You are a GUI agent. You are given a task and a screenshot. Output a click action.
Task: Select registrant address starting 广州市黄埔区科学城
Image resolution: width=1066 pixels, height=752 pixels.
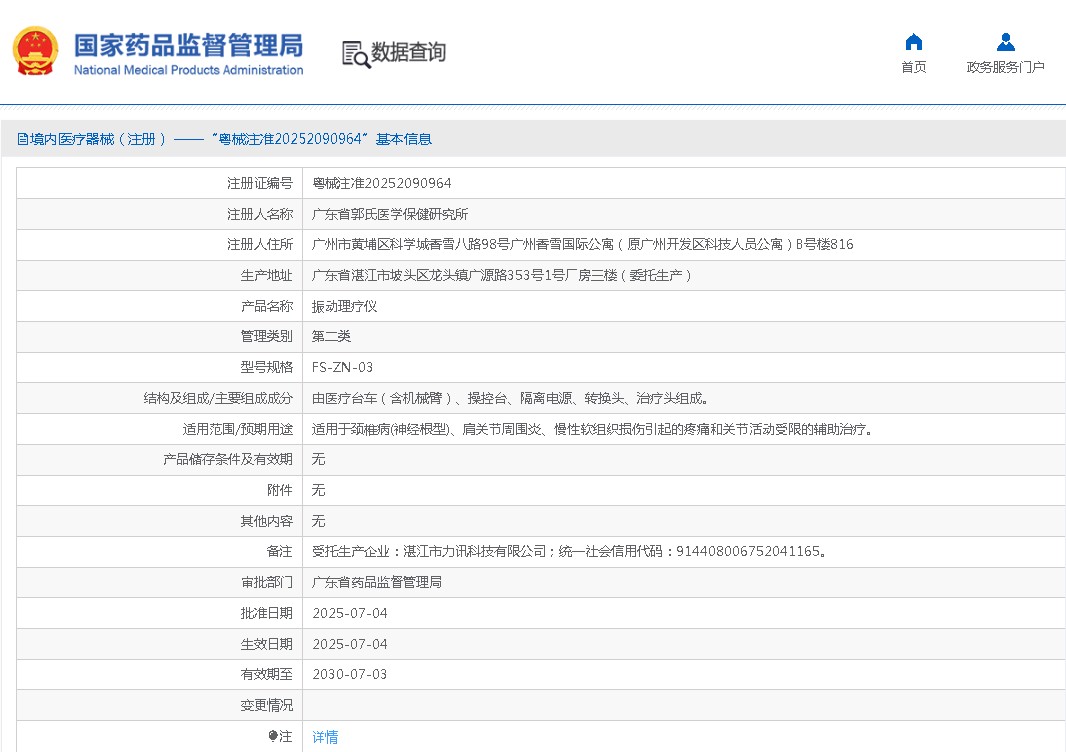[583, 245]
